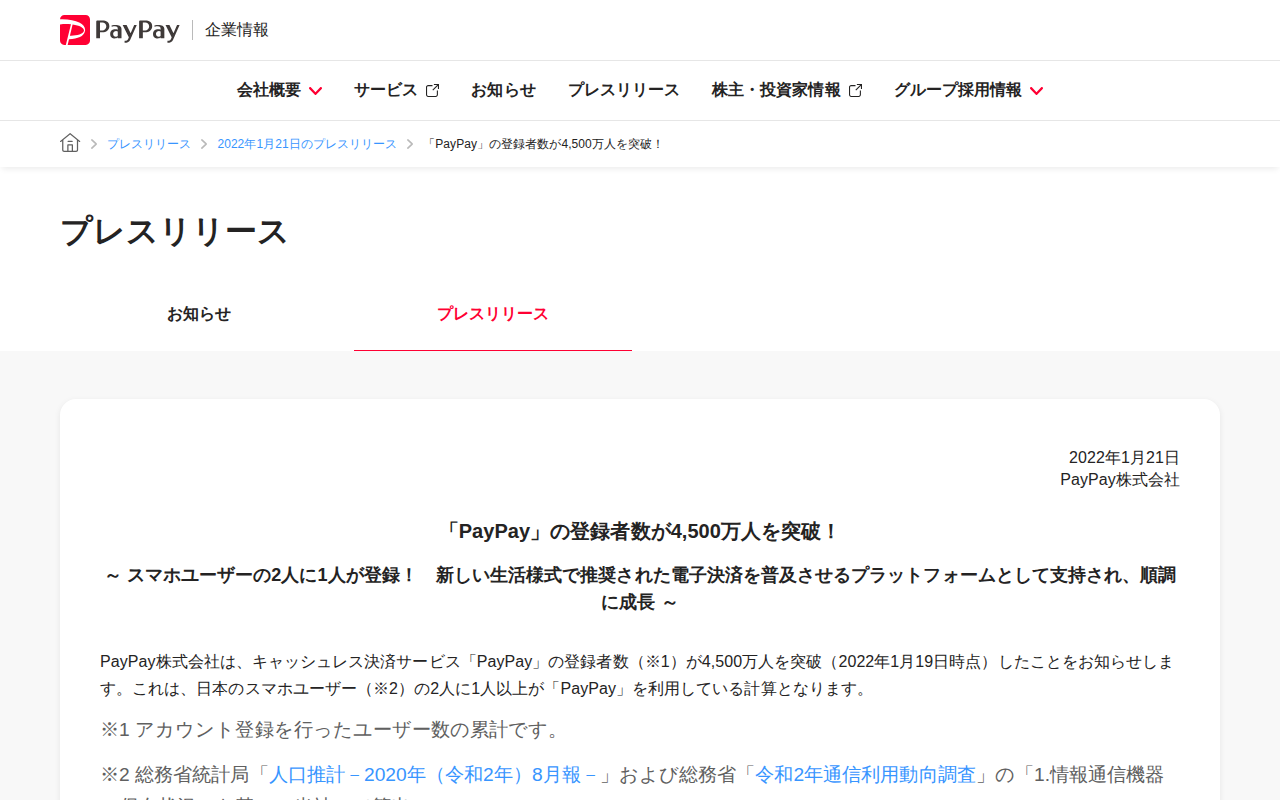This screenshot has height=800, width=1280.
Task: Click the PayPay logo in the header
Action: point(119,30)
